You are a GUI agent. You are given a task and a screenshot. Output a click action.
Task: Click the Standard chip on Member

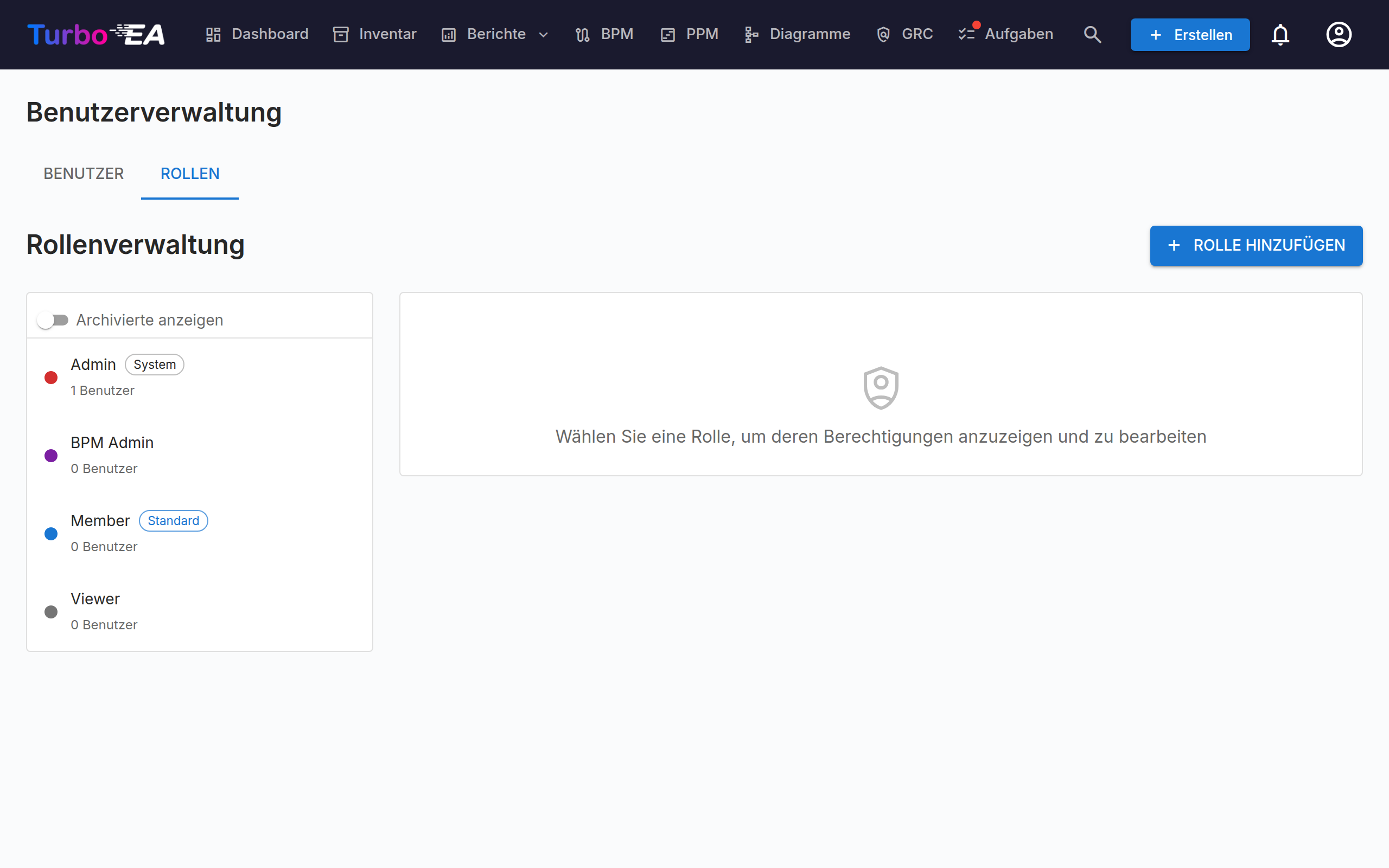tap(173, 521)
